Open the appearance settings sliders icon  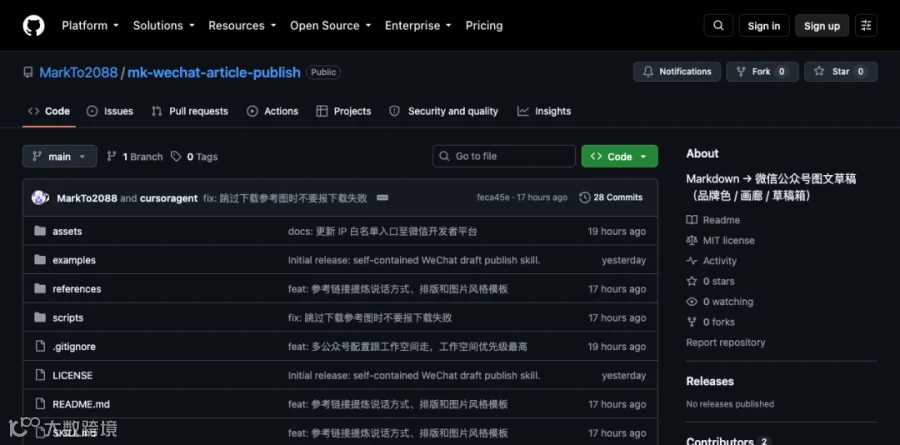866,26
